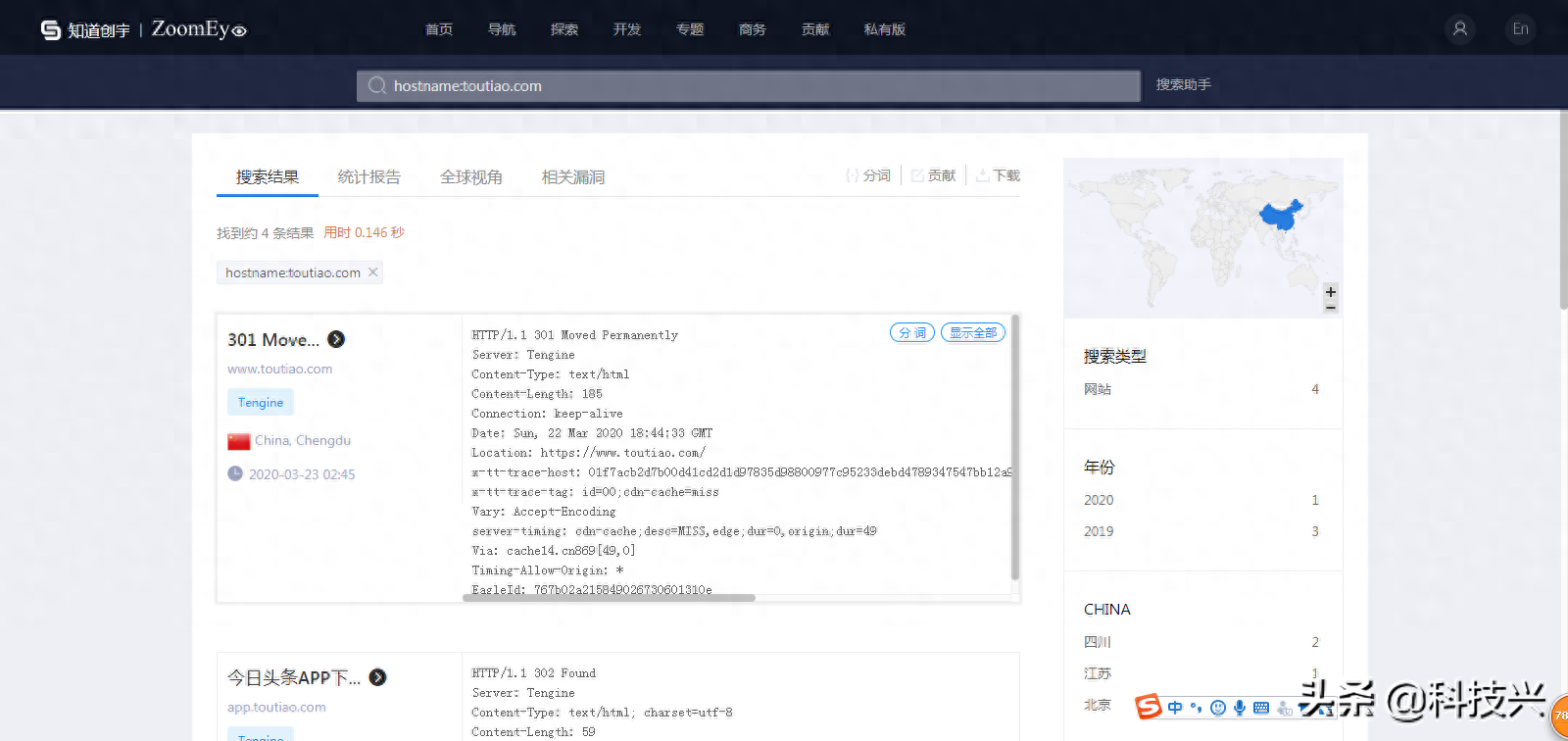Zoom out the map with minus button
The height and width of the screenshot is (741, 1568).
pos(1331,308)
